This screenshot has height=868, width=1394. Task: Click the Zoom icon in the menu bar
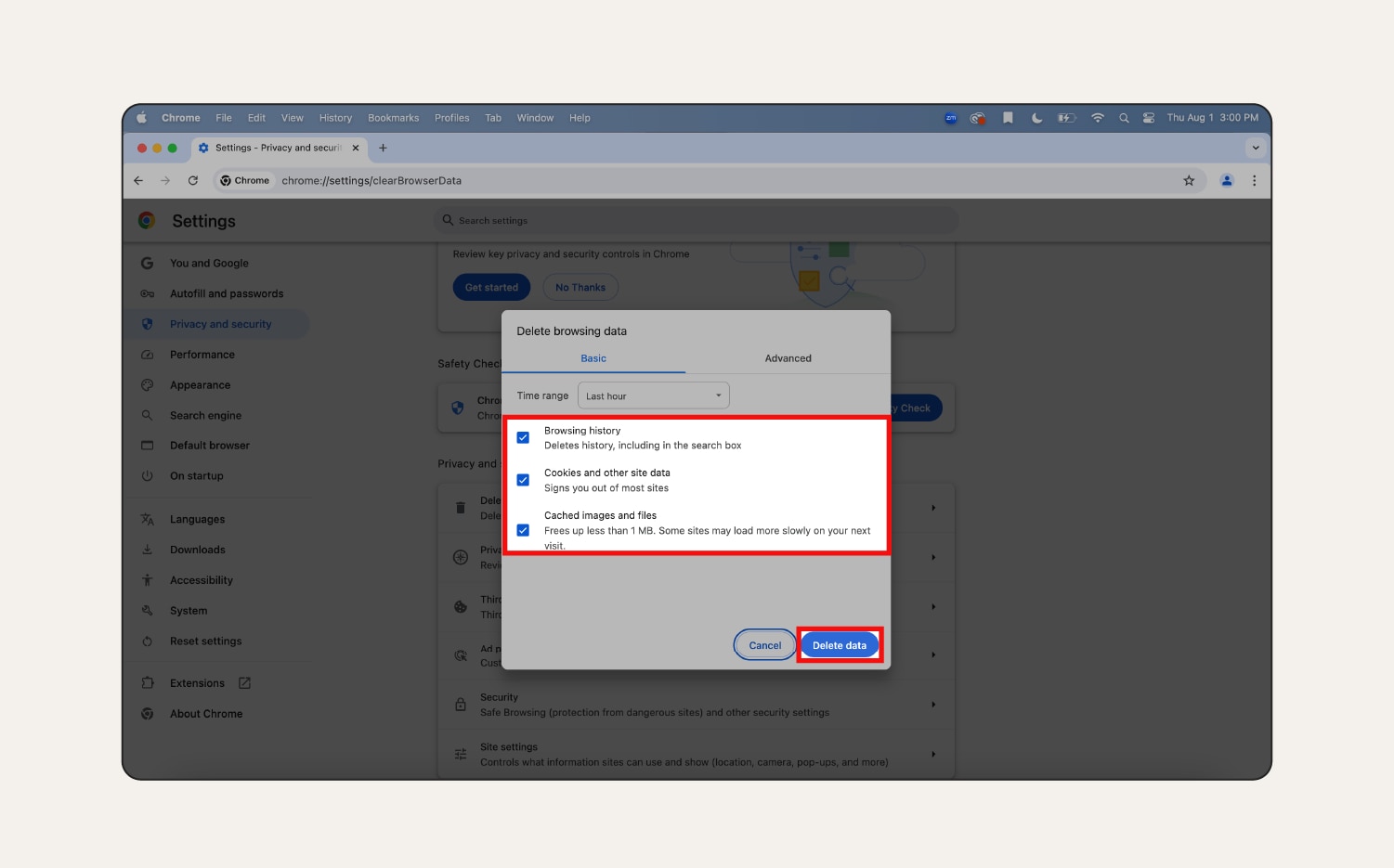tap(950, 118)
